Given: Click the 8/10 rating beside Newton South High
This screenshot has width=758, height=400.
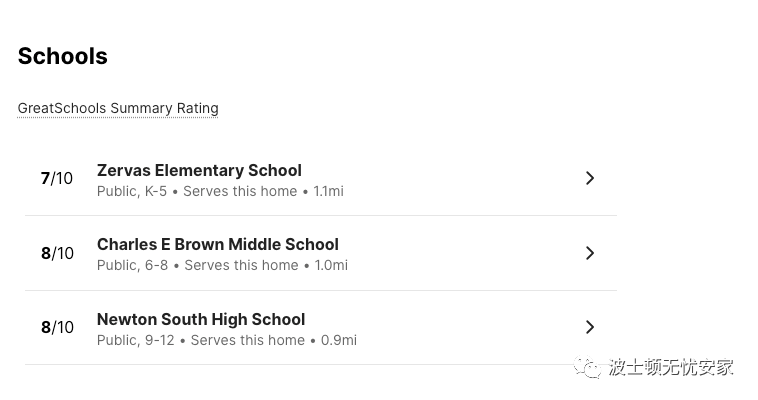Looking at the screenshot, I should coord(57,327).
